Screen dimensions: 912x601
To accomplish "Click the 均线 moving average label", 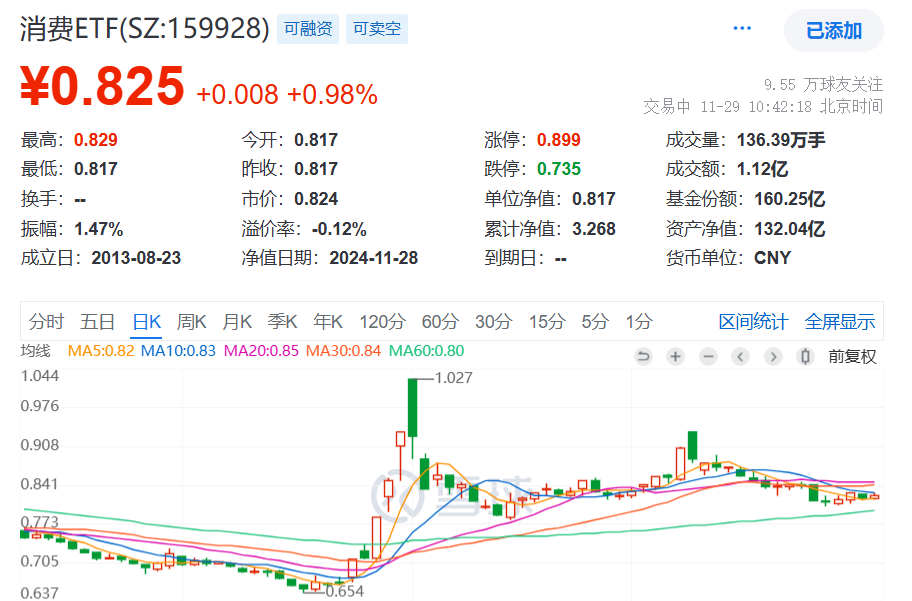I will [x=35, y=351].
